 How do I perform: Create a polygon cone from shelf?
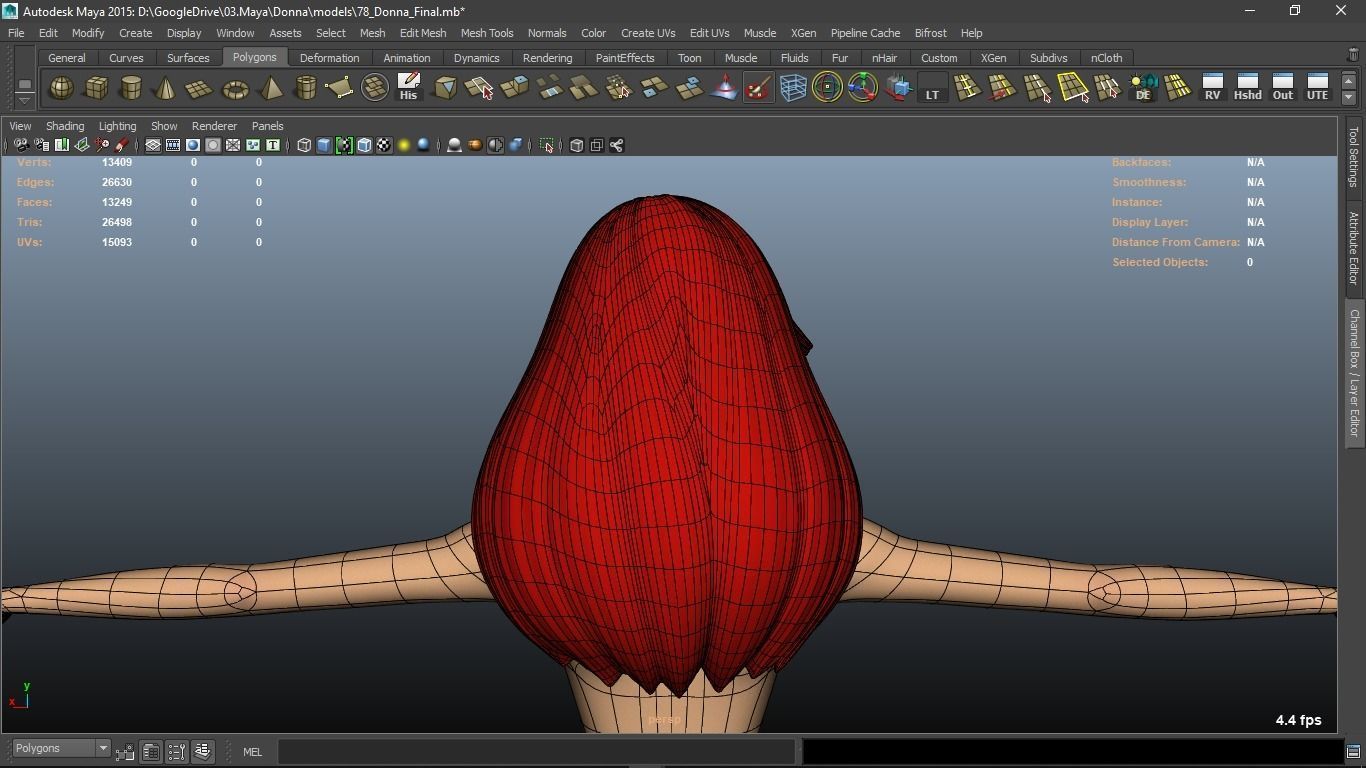(165, 88)
